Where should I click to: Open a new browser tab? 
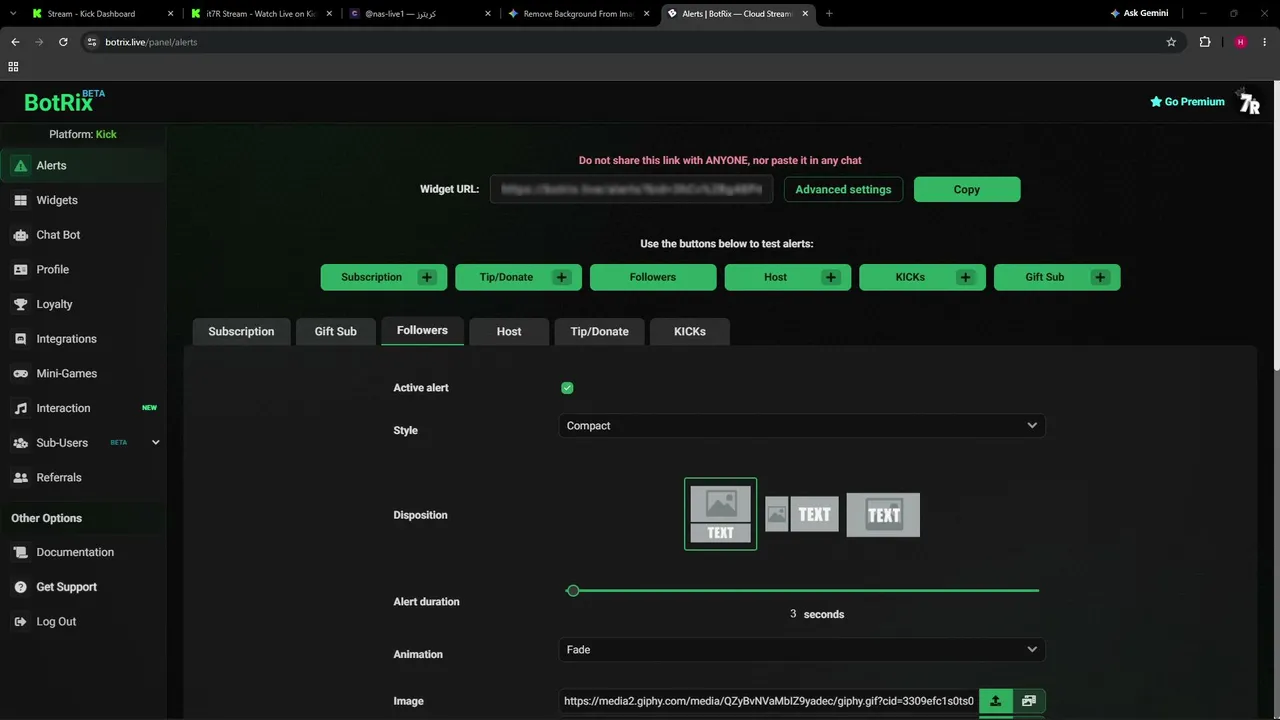[x=829, y=14]
